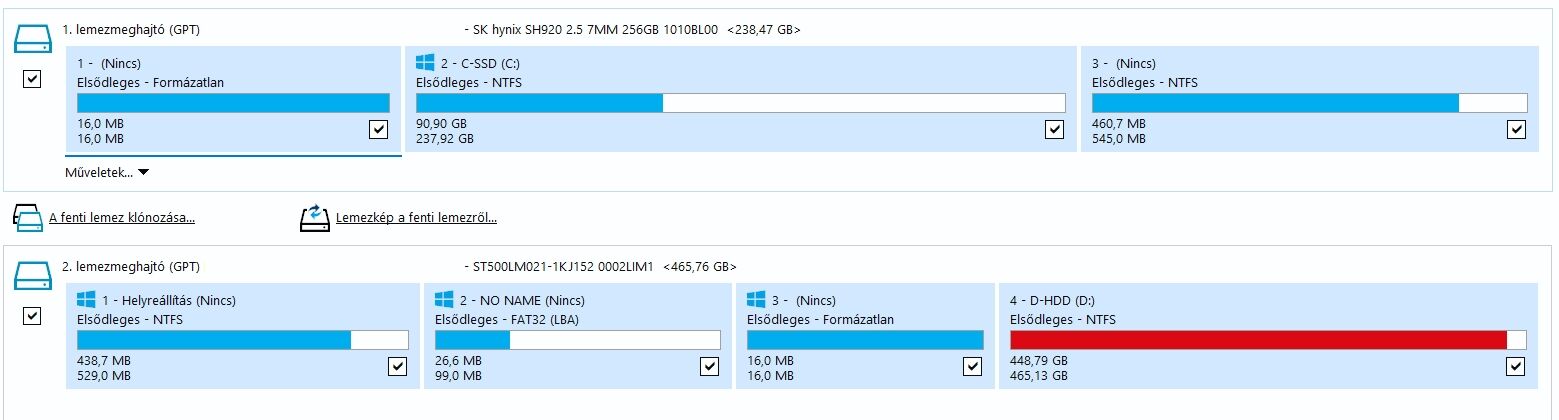
Task: Uncheck the C-SSD (C:) partition checkbox
Action: coord(1054,129)
